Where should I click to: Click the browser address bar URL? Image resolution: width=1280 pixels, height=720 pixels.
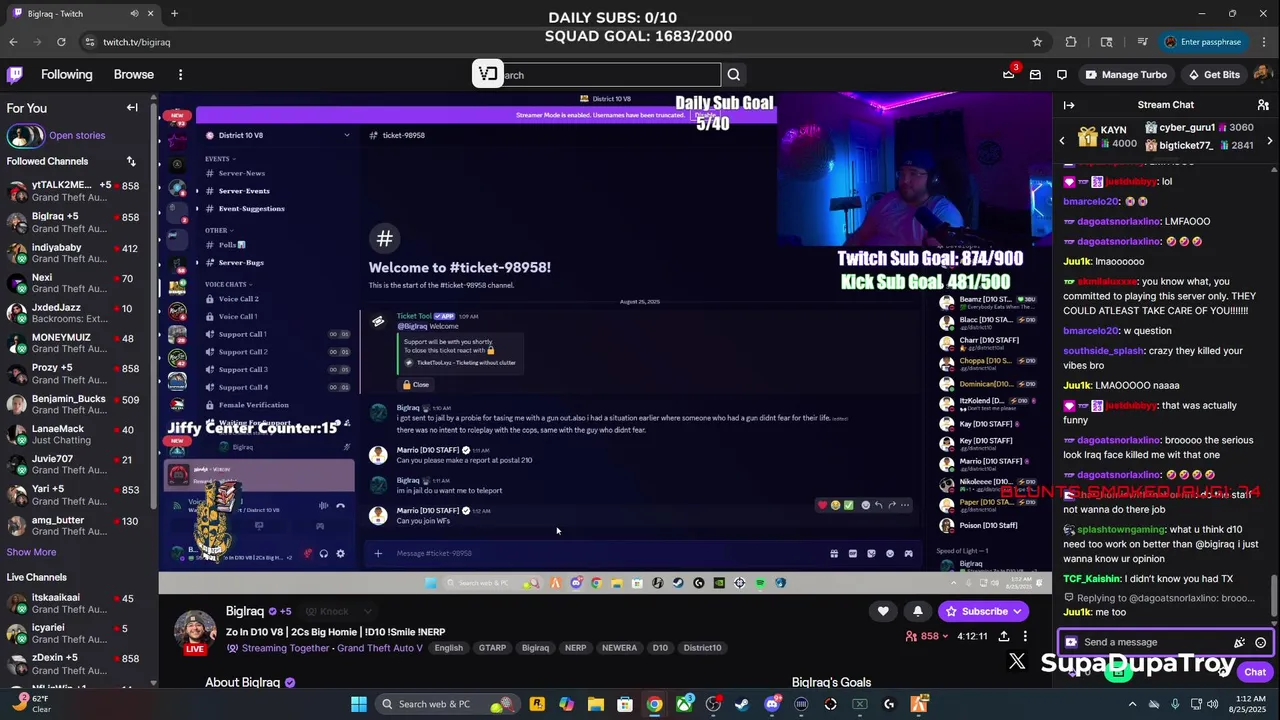pyautogui.click(x=136, y=42)
